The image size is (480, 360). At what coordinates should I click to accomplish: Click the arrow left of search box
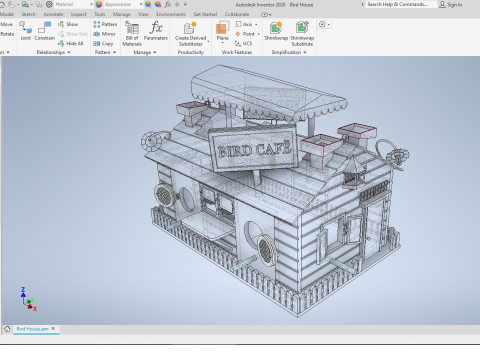(362, 4)
